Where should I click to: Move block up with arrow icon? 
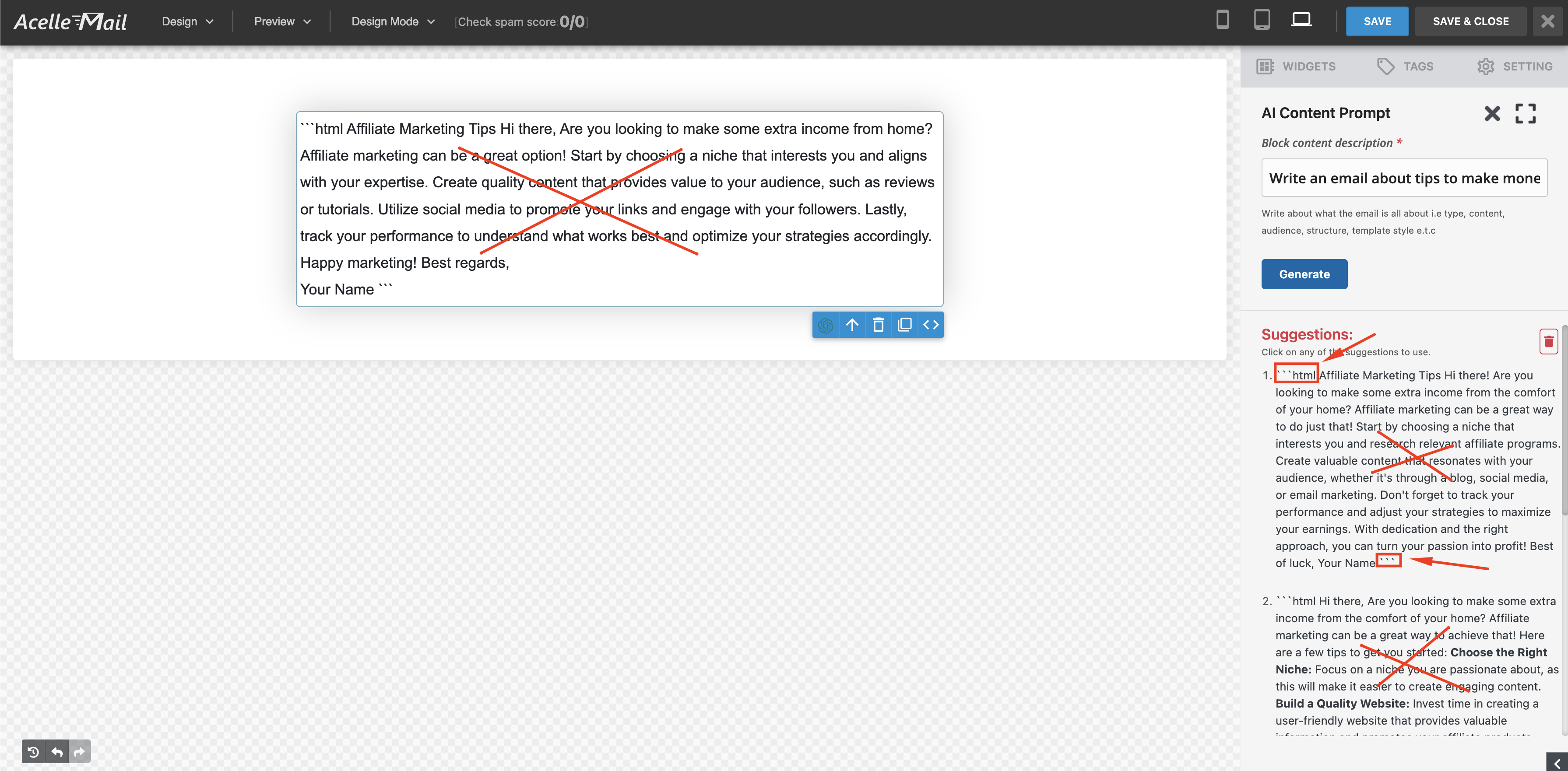852,325
